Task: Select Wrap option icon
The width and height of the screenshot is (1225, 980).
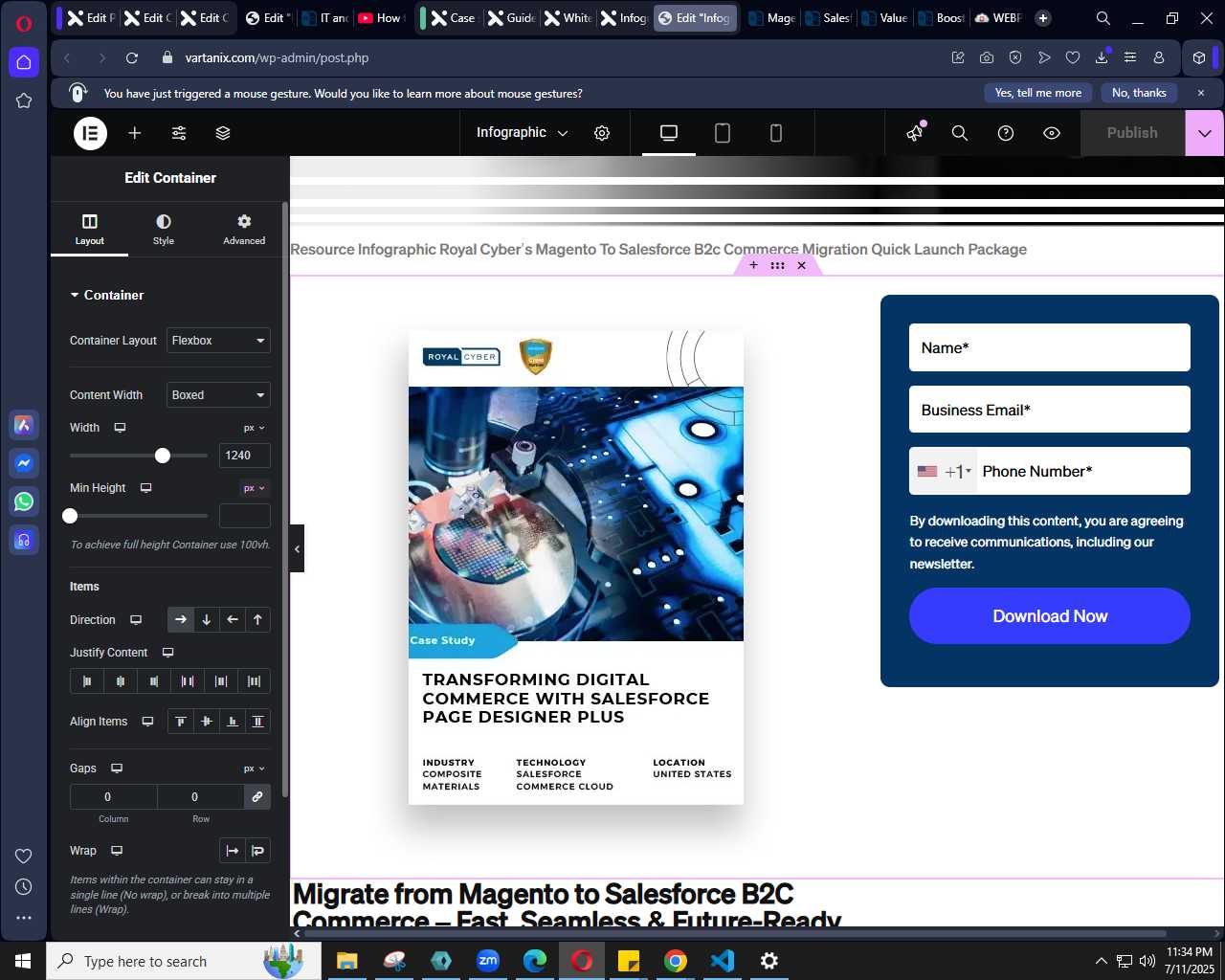Action: pos(257,851)
